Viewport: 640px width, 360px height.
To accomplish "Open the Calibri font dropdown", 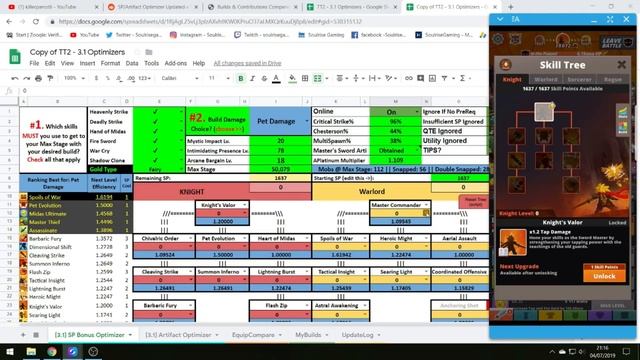I will click(180, 78).
